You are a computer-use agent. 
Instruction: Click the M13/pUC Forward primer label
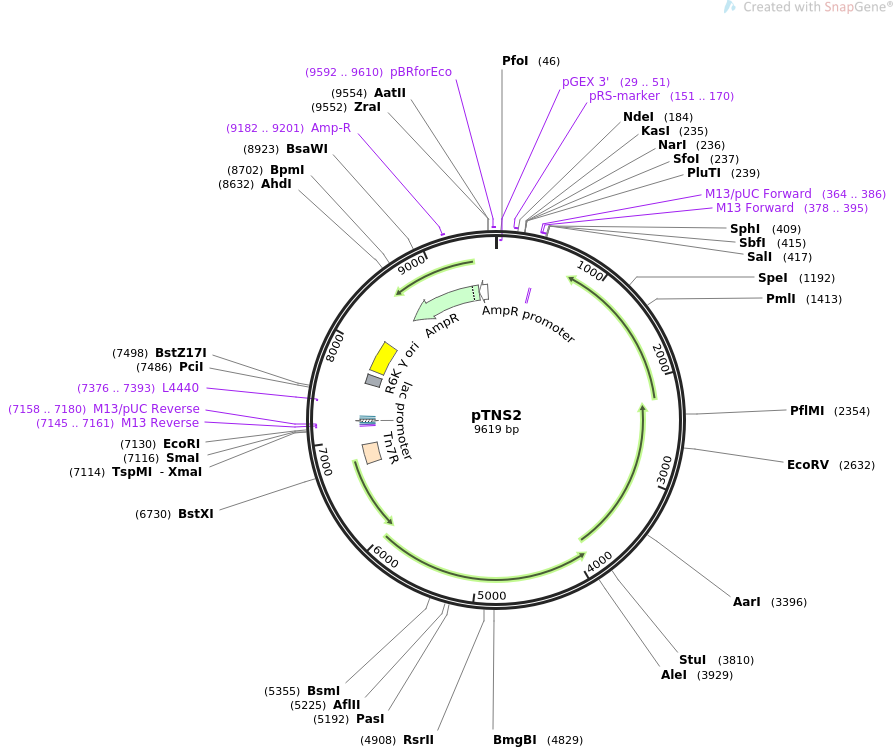tap(758, 194)
